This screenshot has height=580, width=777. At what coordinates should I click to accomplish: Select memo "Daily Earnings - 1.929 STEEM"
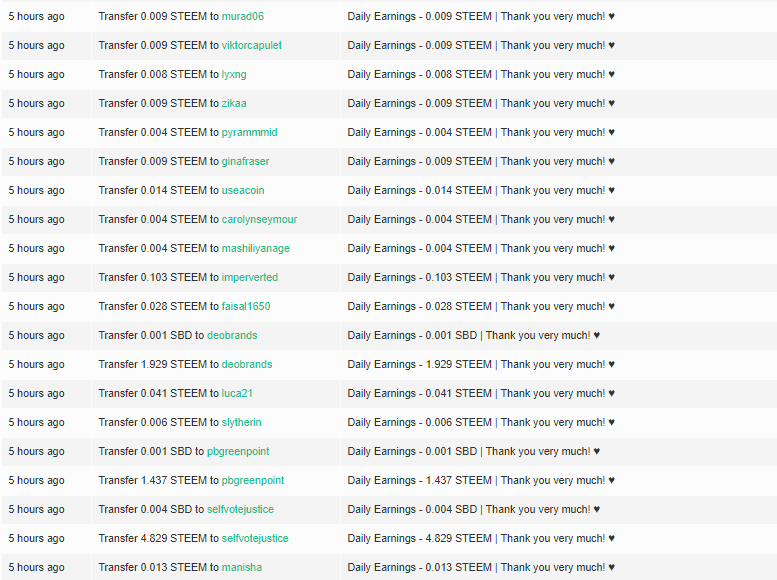point(419,364)
